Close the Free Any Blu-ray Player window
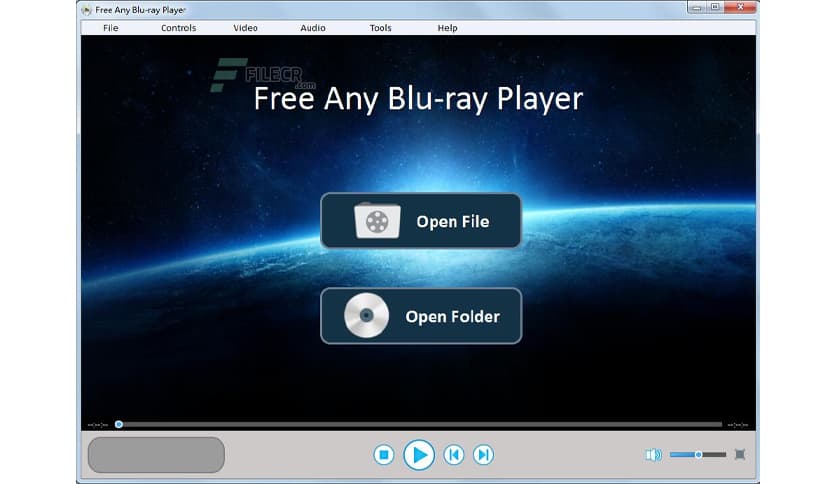The image size is (836, 484). tap(741, 7)
